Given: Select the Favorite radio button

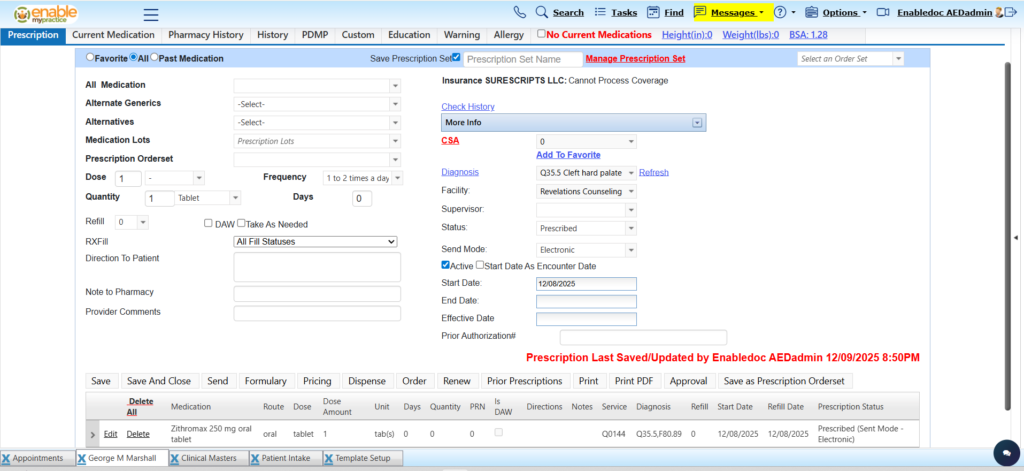Looking at the screenshot, I should [91, 58].
